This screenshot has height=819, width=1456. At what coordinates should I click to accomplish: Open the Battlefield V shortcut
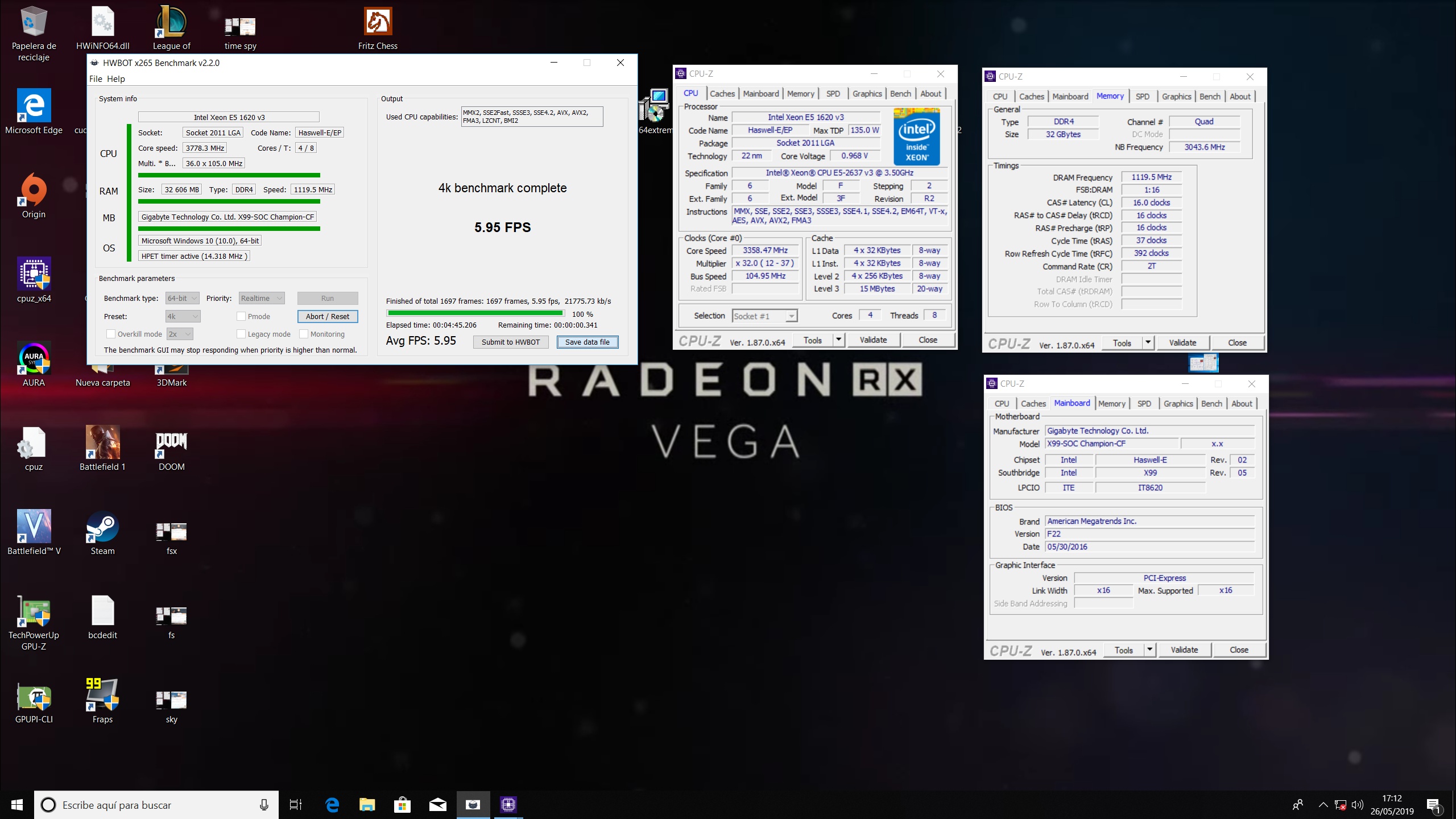coord(34,532)
